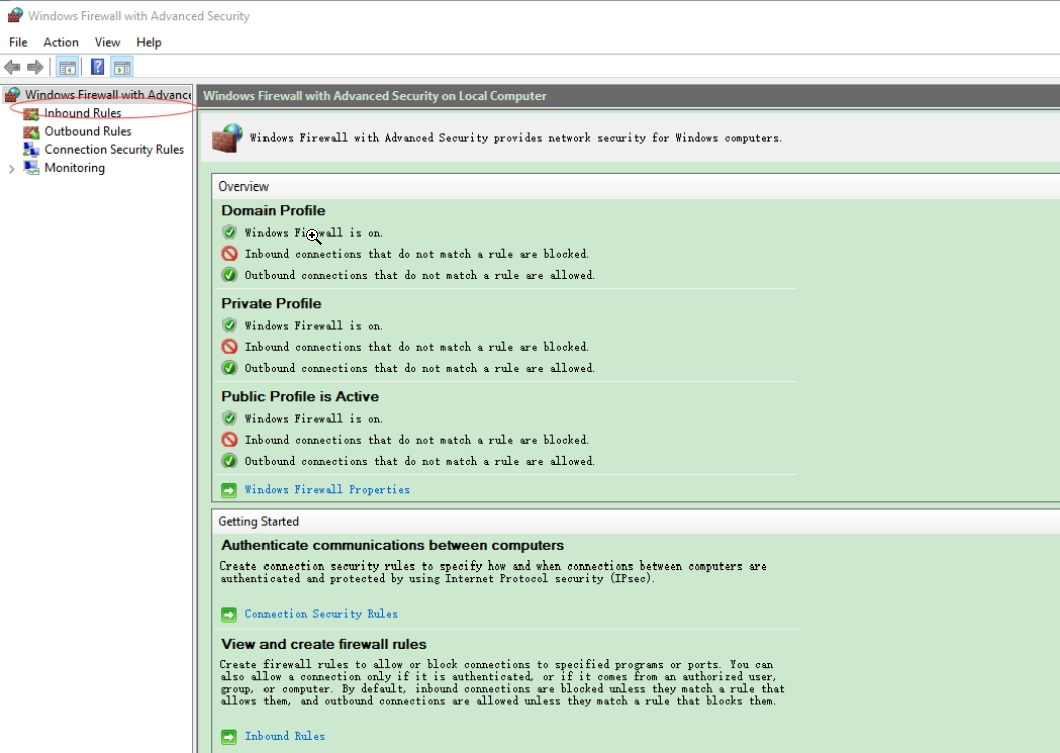This screenshot has width=1060, height=753.
Task: Click Domain Profile's 'Windows Firewall is on' text
Action: (314, 233)
